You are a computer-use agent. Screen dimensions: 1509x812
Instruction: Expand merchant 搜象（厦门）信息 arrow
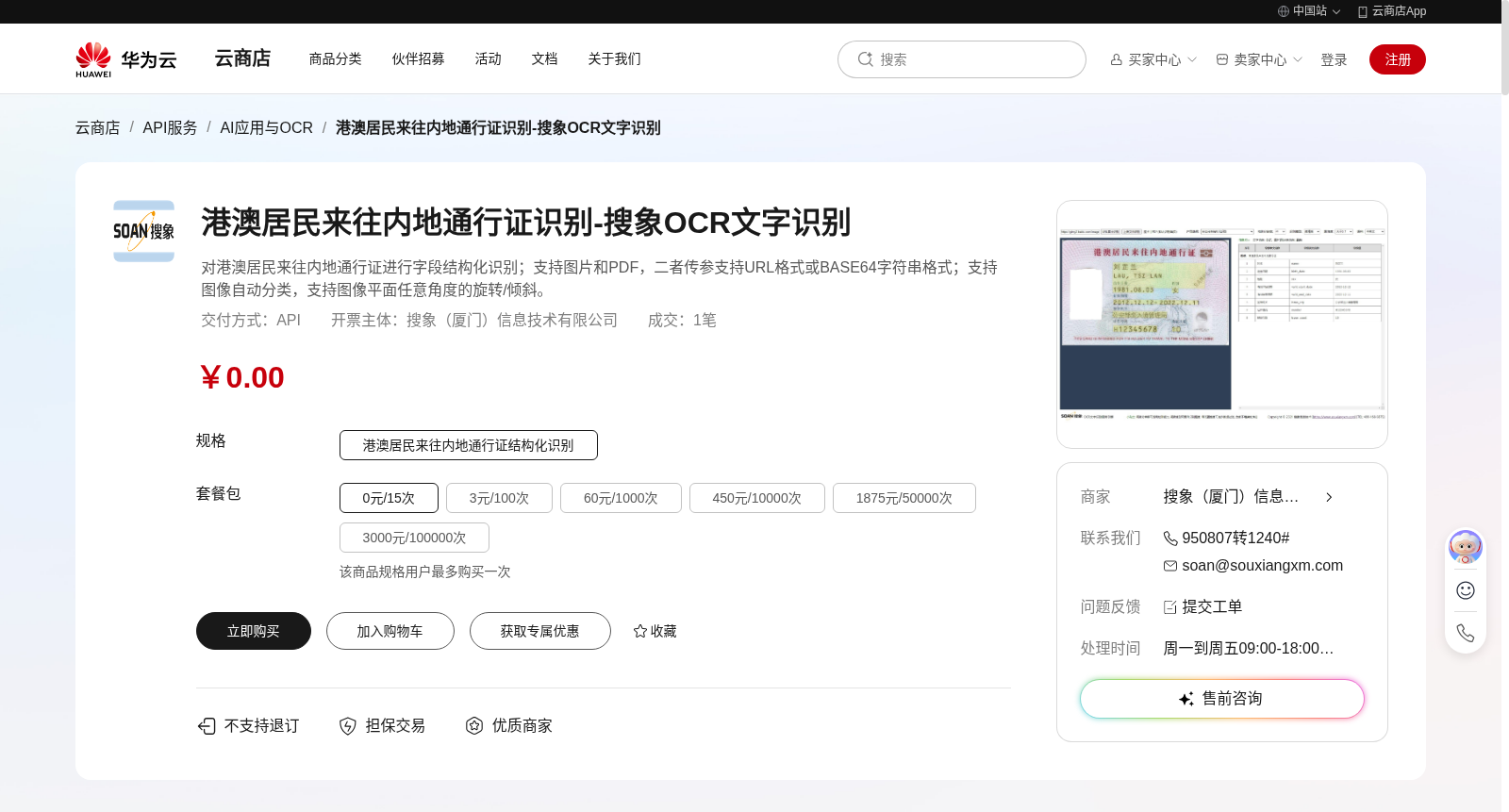[1329, 497]
